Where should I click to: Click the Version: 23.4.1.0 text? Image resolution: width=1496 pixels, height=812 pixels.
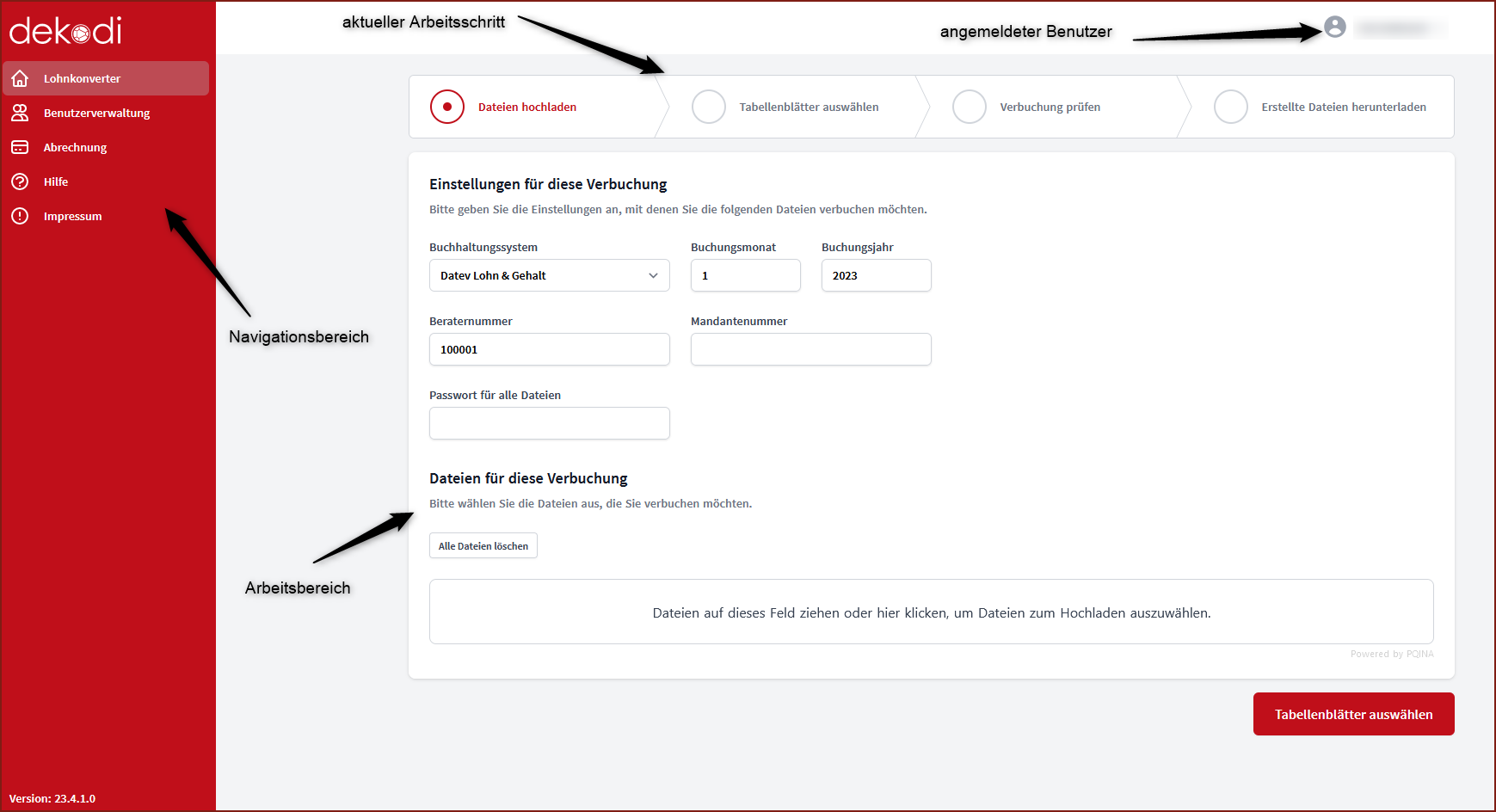[x=52, y=798]
